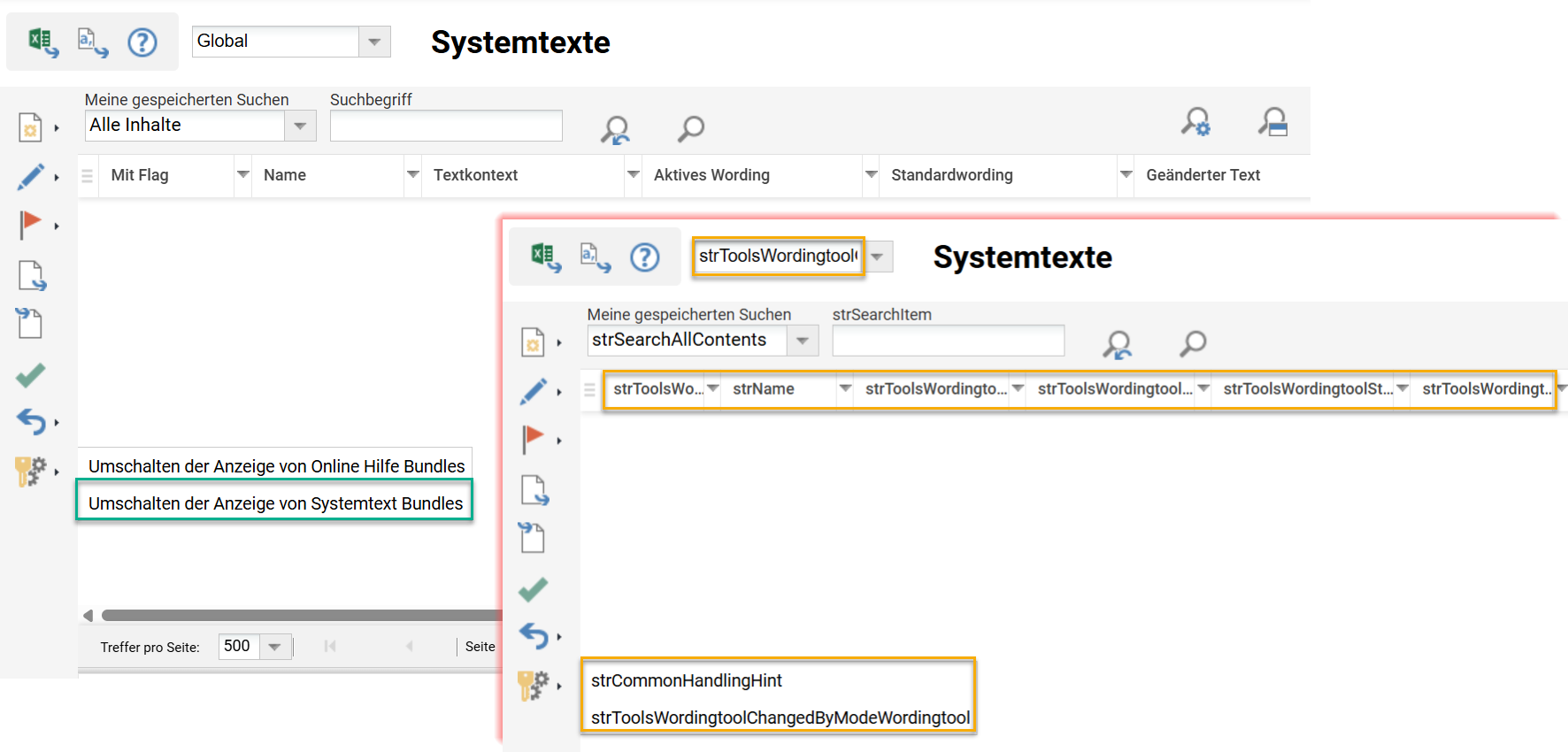Click the Aktives Wording column header
The height and width of the screenshot is (752, 1568).
[x=711, y=175]
